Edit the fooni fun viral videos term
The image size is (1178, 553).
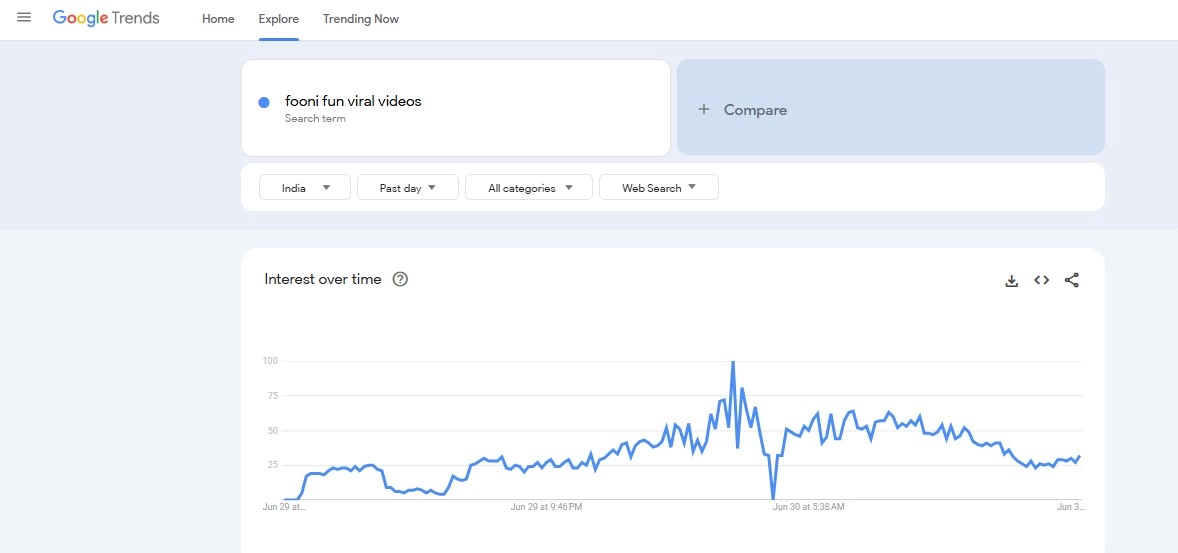353,101
